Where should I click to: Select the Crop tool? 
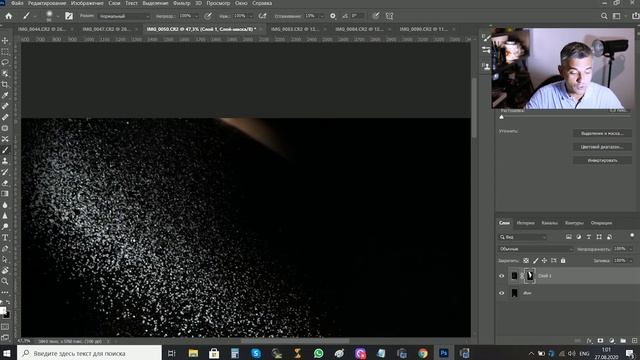click(x=5, y=84)
